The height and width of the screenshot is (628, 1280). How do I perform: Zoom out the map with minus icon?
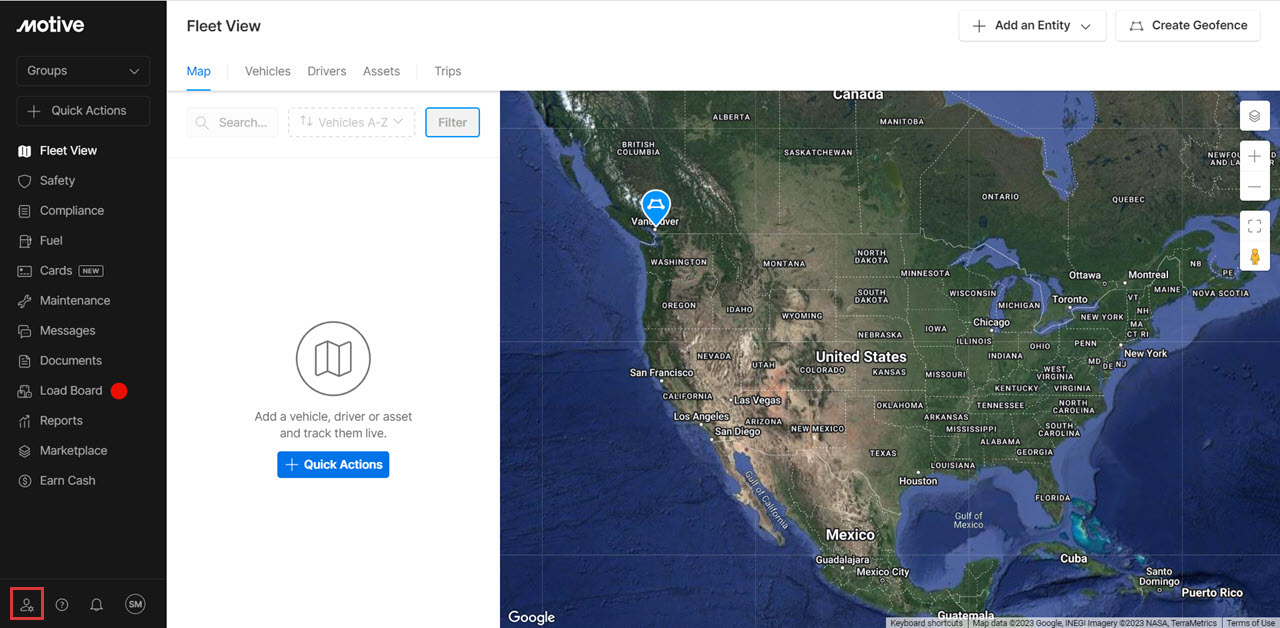(1255, 187)
